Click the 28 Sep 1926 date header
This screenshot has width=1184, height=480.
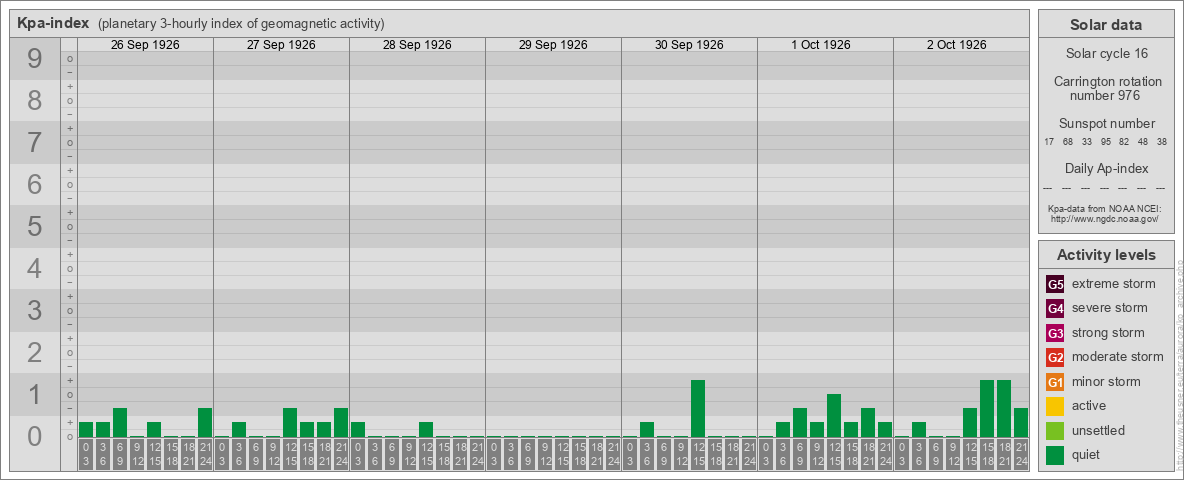(417, 45)
